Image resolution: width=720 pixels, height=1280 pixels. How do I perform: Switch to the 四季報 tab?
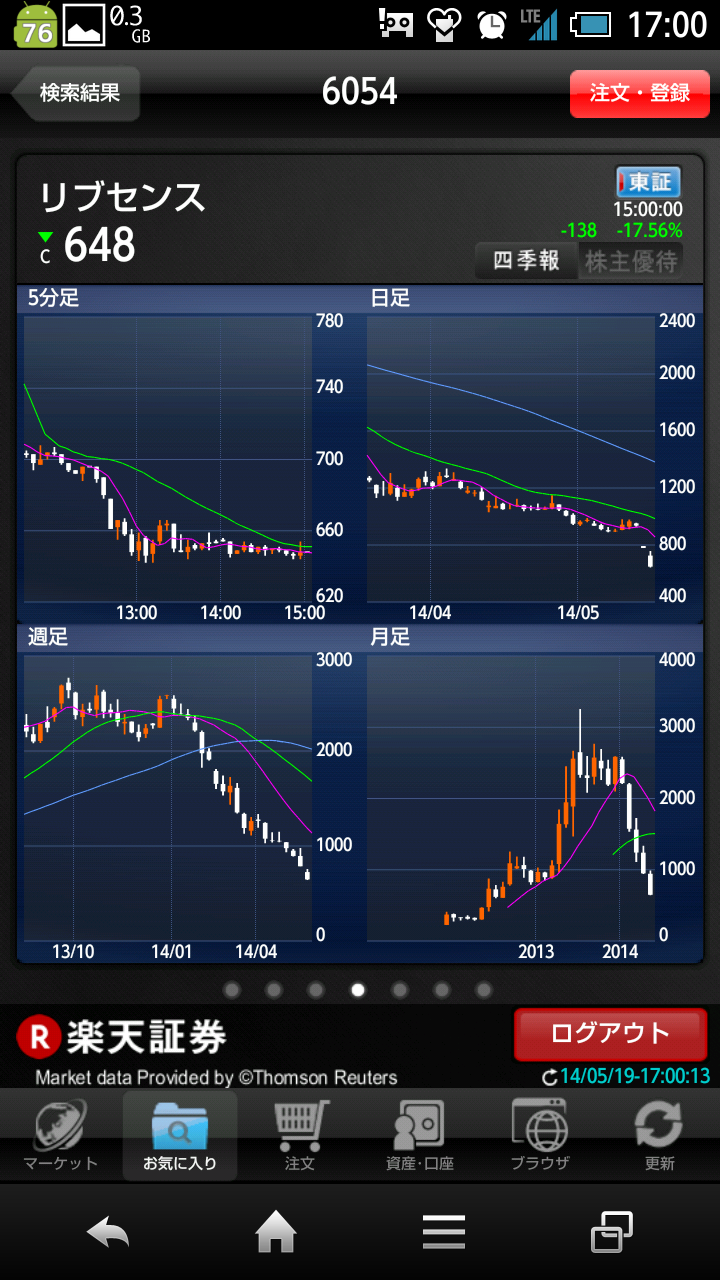tap(527, 262)
